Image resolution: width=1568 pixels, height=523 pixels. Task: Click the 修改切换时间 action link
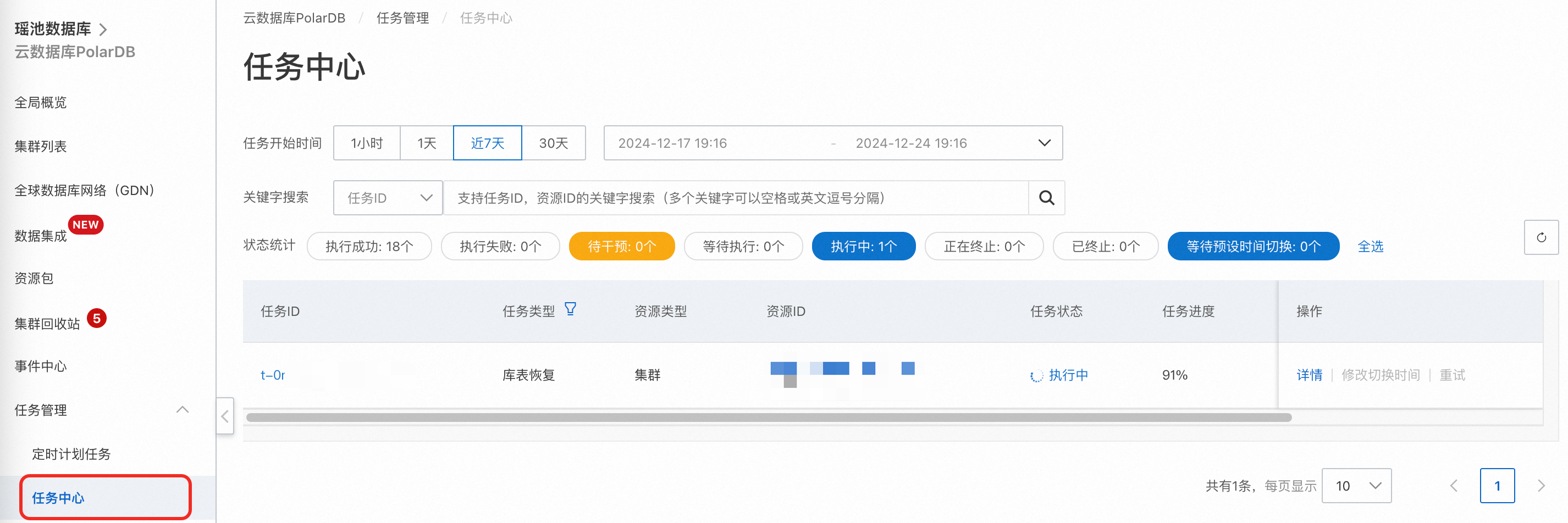coord(1381,375)
